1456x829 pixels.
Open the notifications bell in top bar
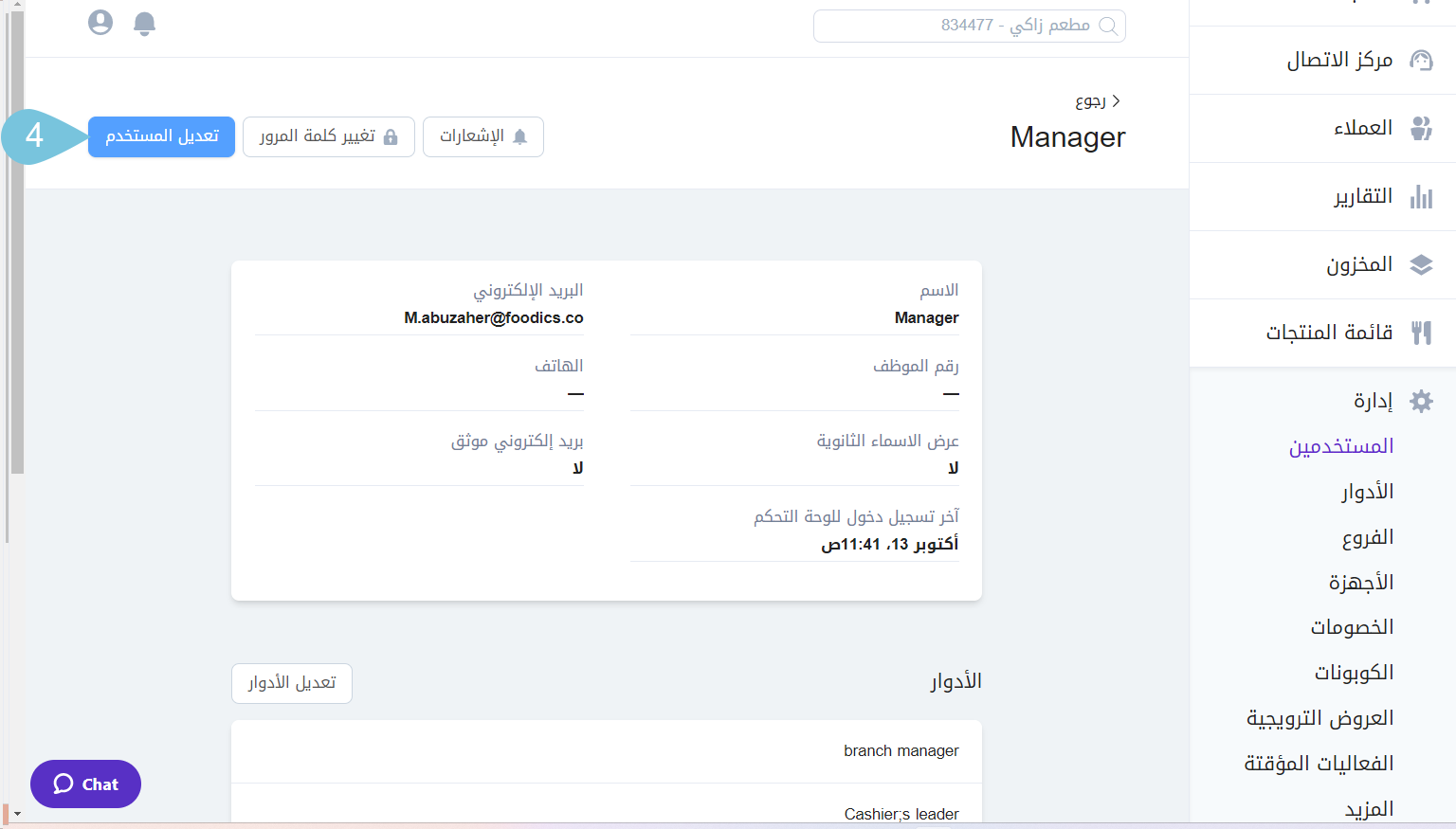(x=144, y=24)
